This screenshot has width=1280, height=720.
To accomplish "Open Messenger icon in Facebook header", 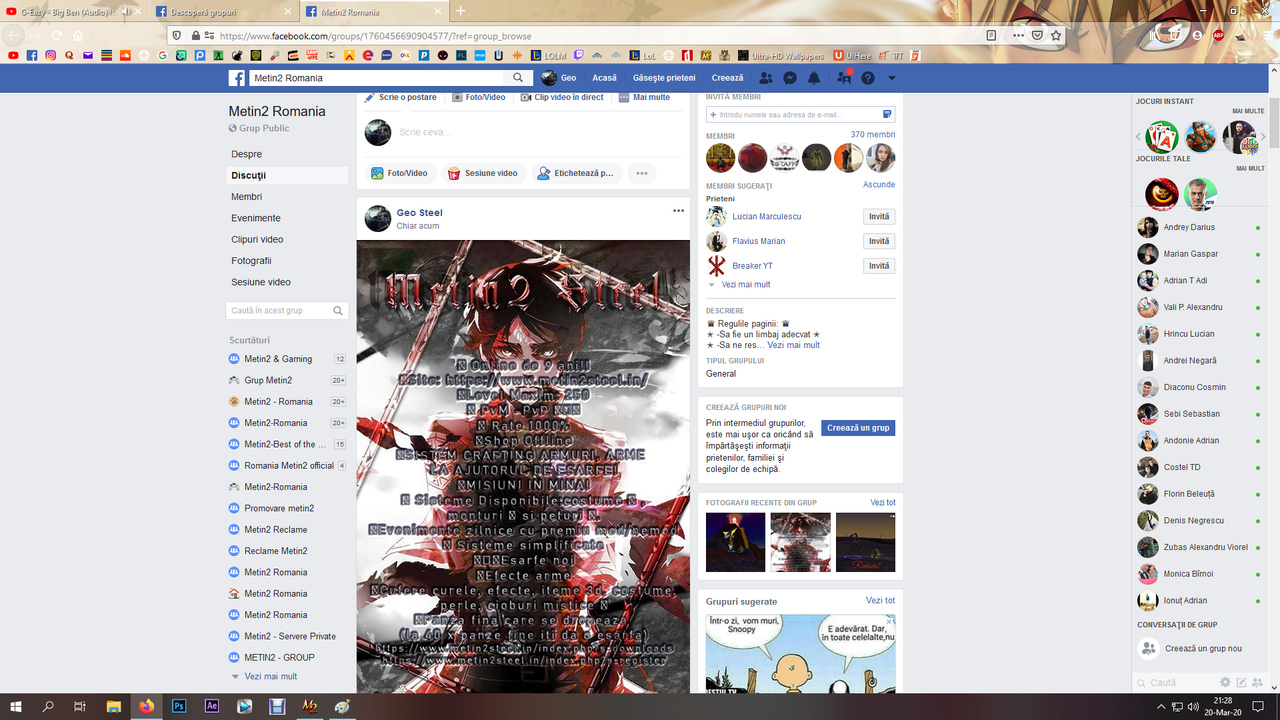I will click(x=790, y=78).
